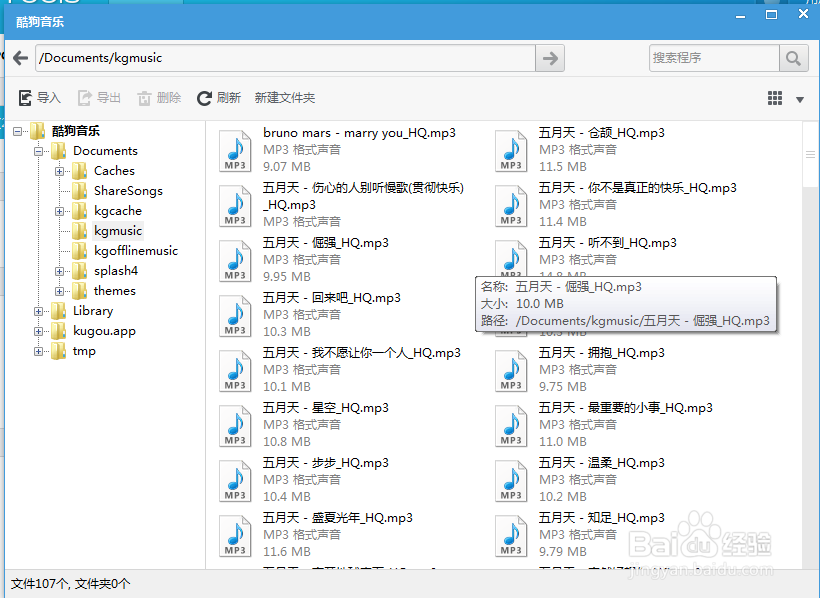The width and height of the screenshot is (820, 598).
Task: Click the MP3 icon of 知足_HQ.mp3
Action: click(511, 536)
